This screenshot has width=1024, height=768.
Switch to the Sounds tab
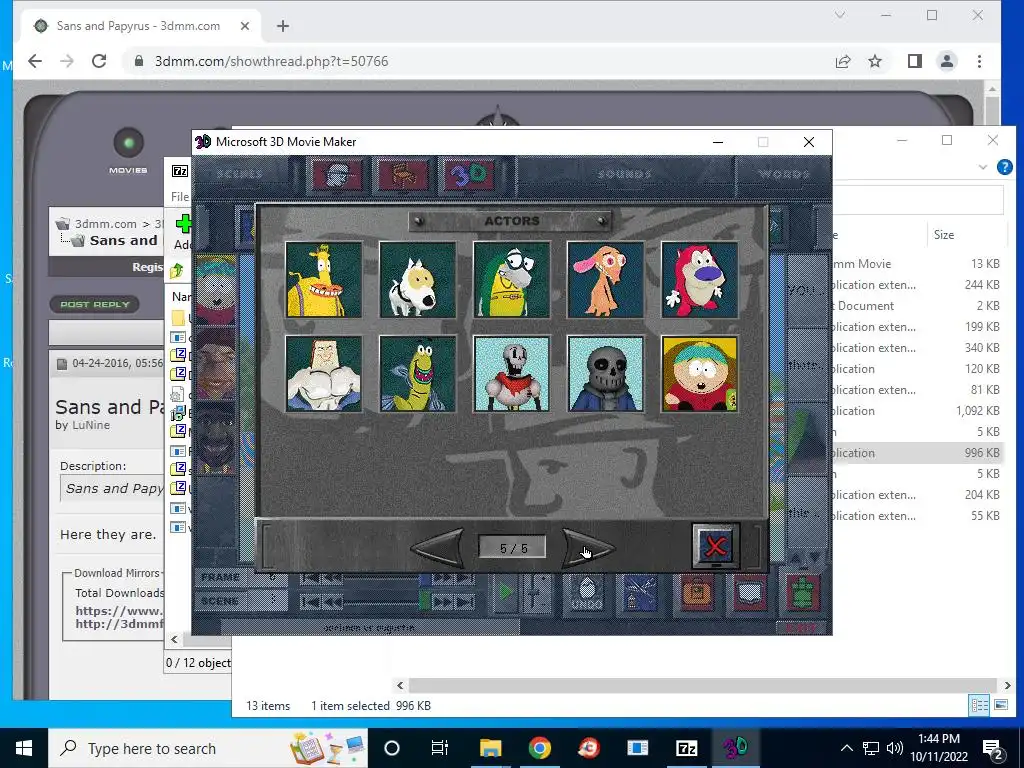(x=625, y=174)
